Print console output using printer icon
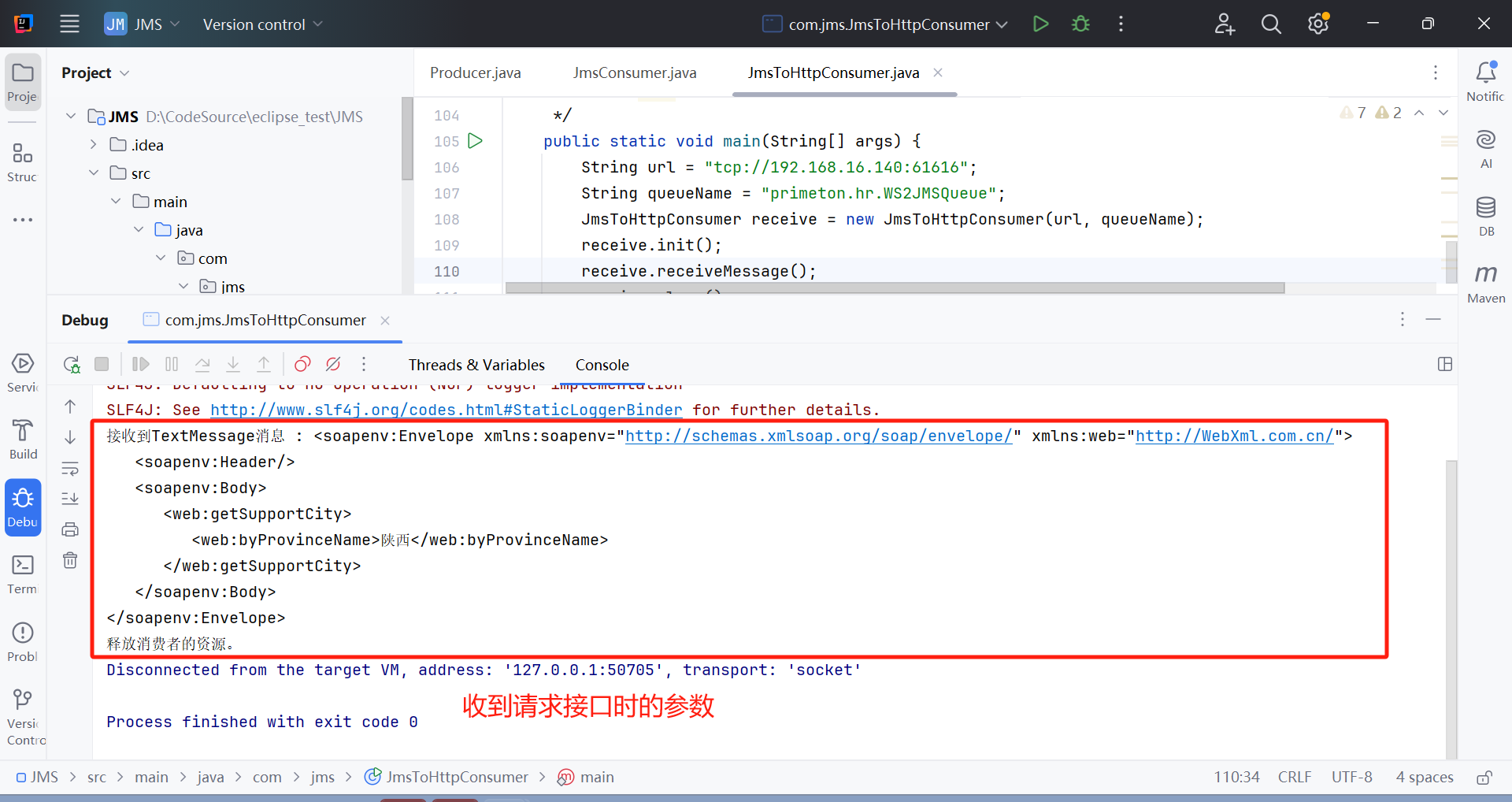The image size is (1512, 802). pos(70,529)
